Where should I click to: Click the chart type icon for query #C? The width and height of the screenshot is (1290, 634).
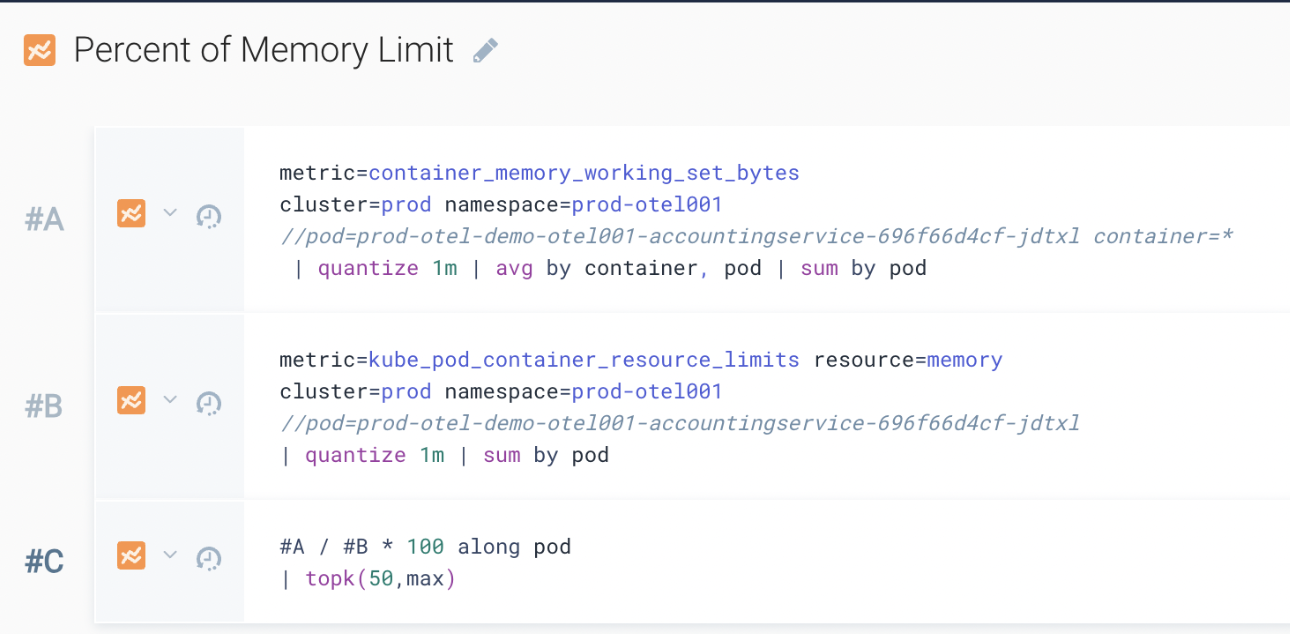click(x=131, y=555)
